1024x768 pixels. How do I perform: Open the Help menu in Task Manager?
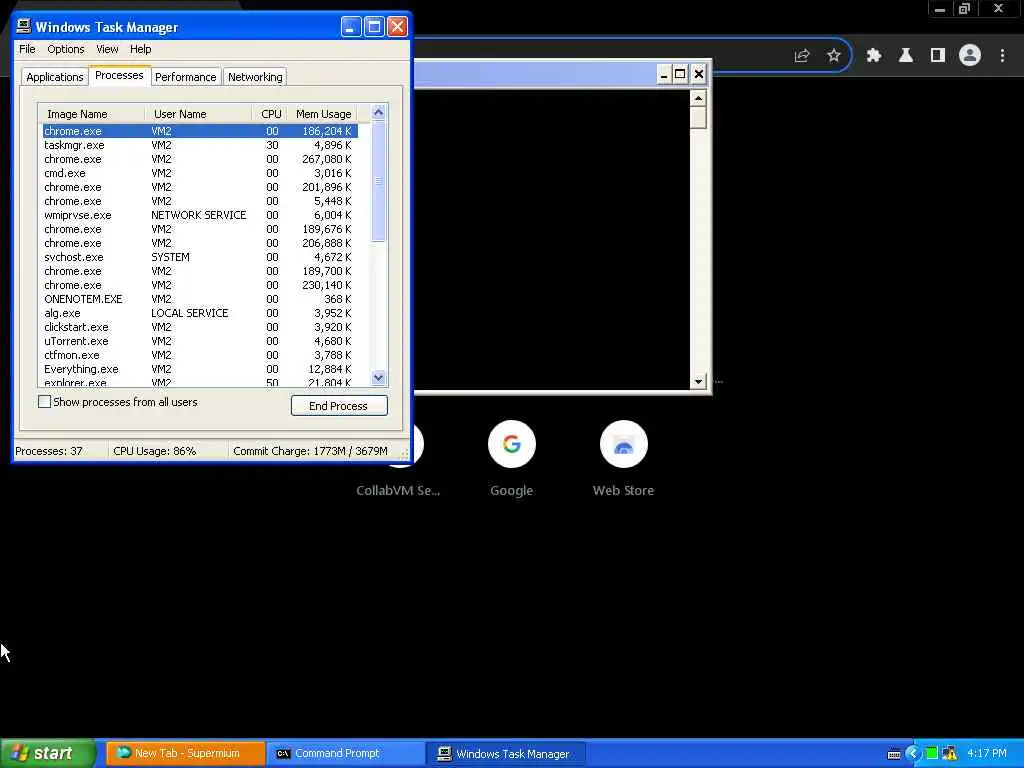coord(140,49)
